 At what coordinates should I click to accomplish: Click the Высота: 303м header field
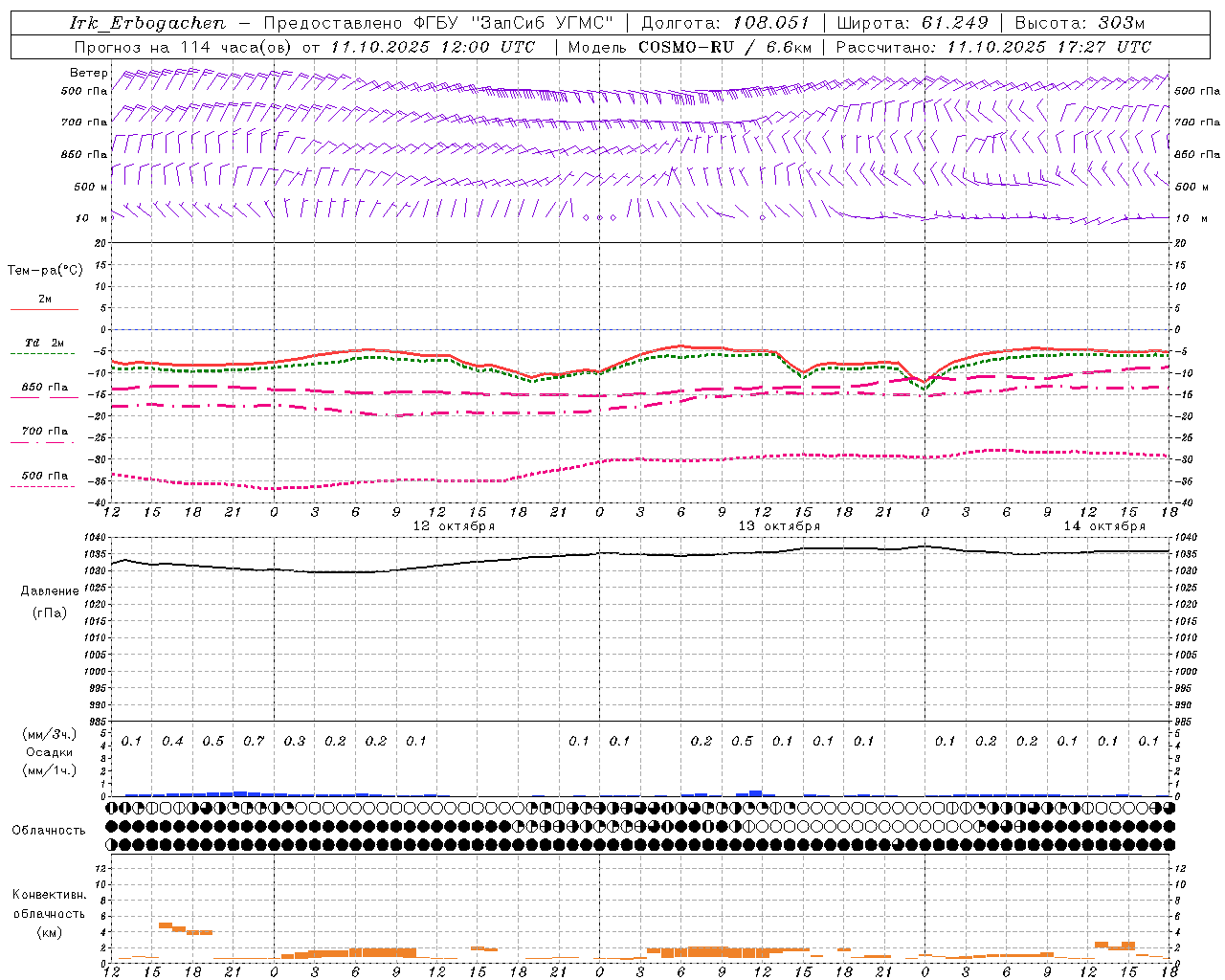tap(1080, 23)
